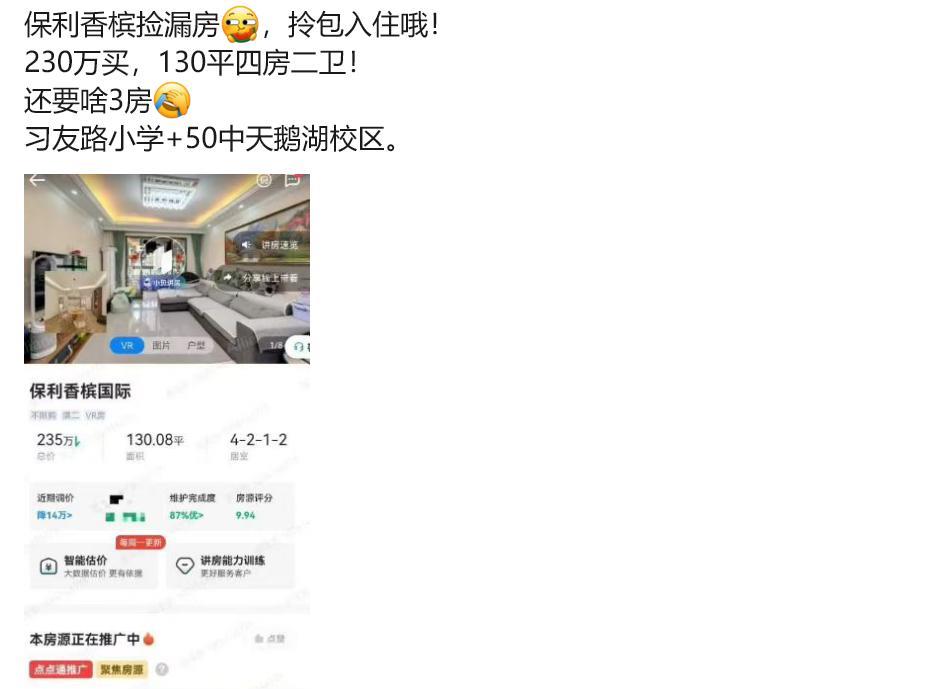927x689 pixels.
Task: Tap the thumbs-up 点赞 icon
Action: coord(259,639)
